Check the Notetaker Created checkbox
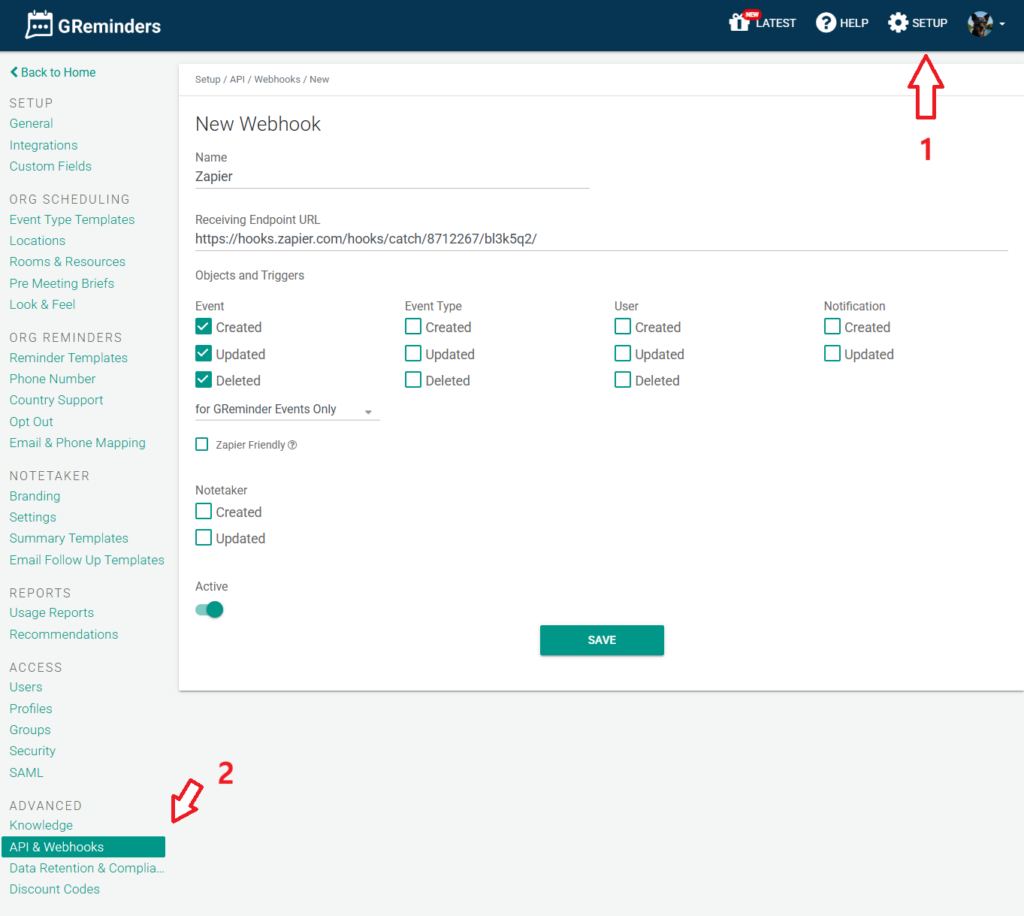 (203, 511)
